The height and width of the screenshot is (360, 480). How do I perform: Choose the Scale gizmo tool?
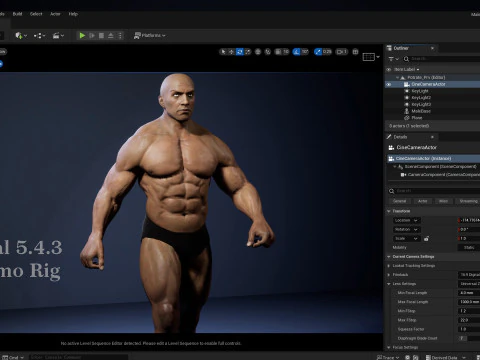248,52
